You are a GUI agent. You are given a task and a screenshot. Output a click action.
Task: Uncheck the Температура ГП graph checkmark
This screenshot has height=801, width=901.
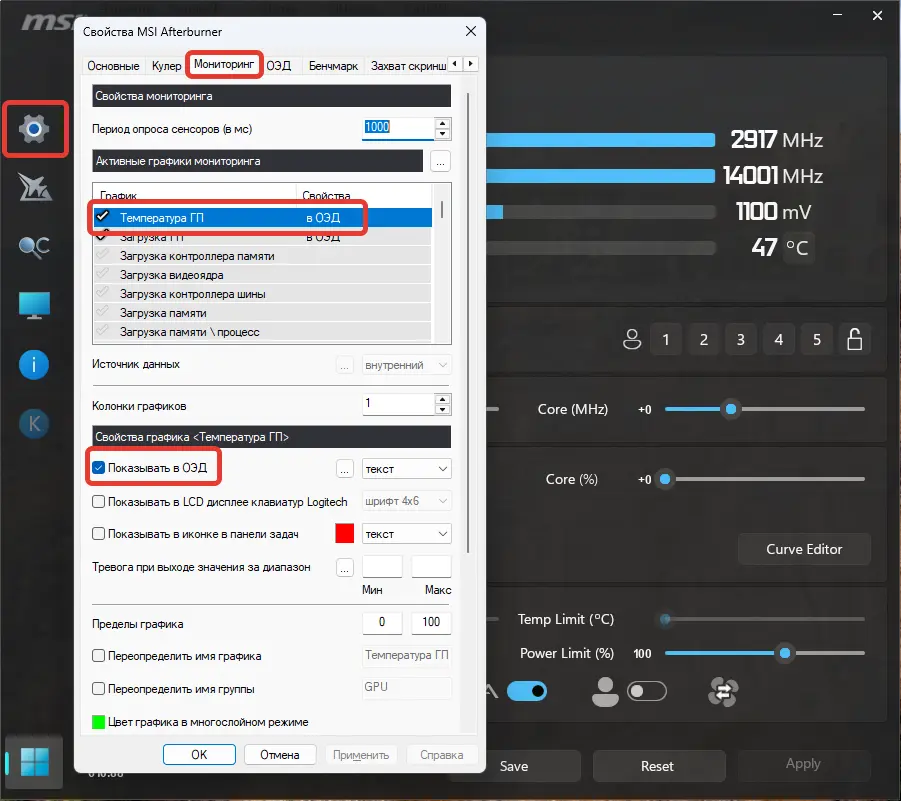point(103,217)
